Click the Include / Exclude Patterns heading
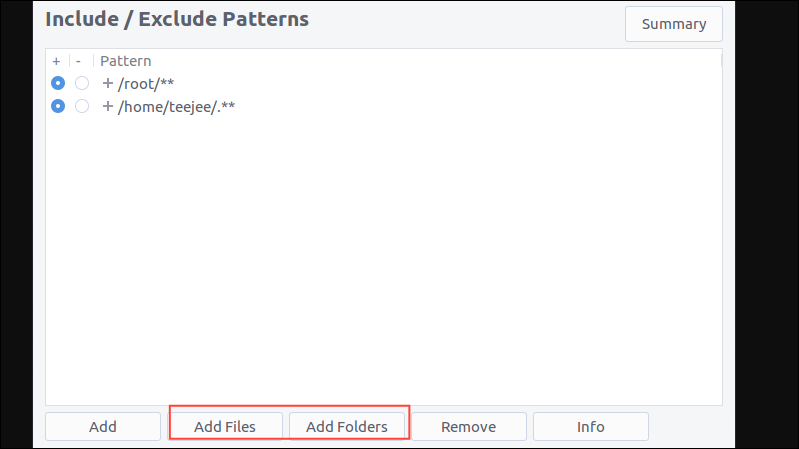 coord(177,19)
